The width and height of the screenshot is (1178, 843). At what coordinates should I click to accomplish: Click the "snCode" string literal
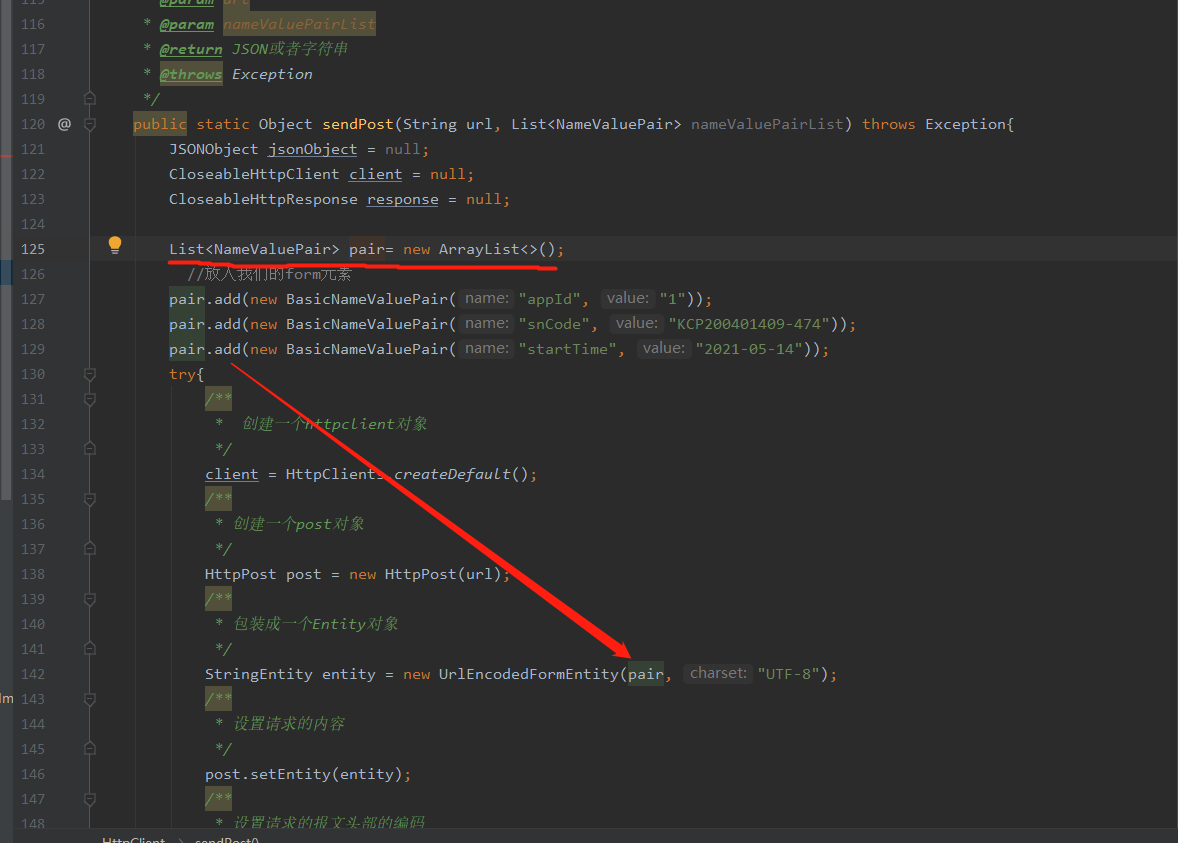click(554, 324)
